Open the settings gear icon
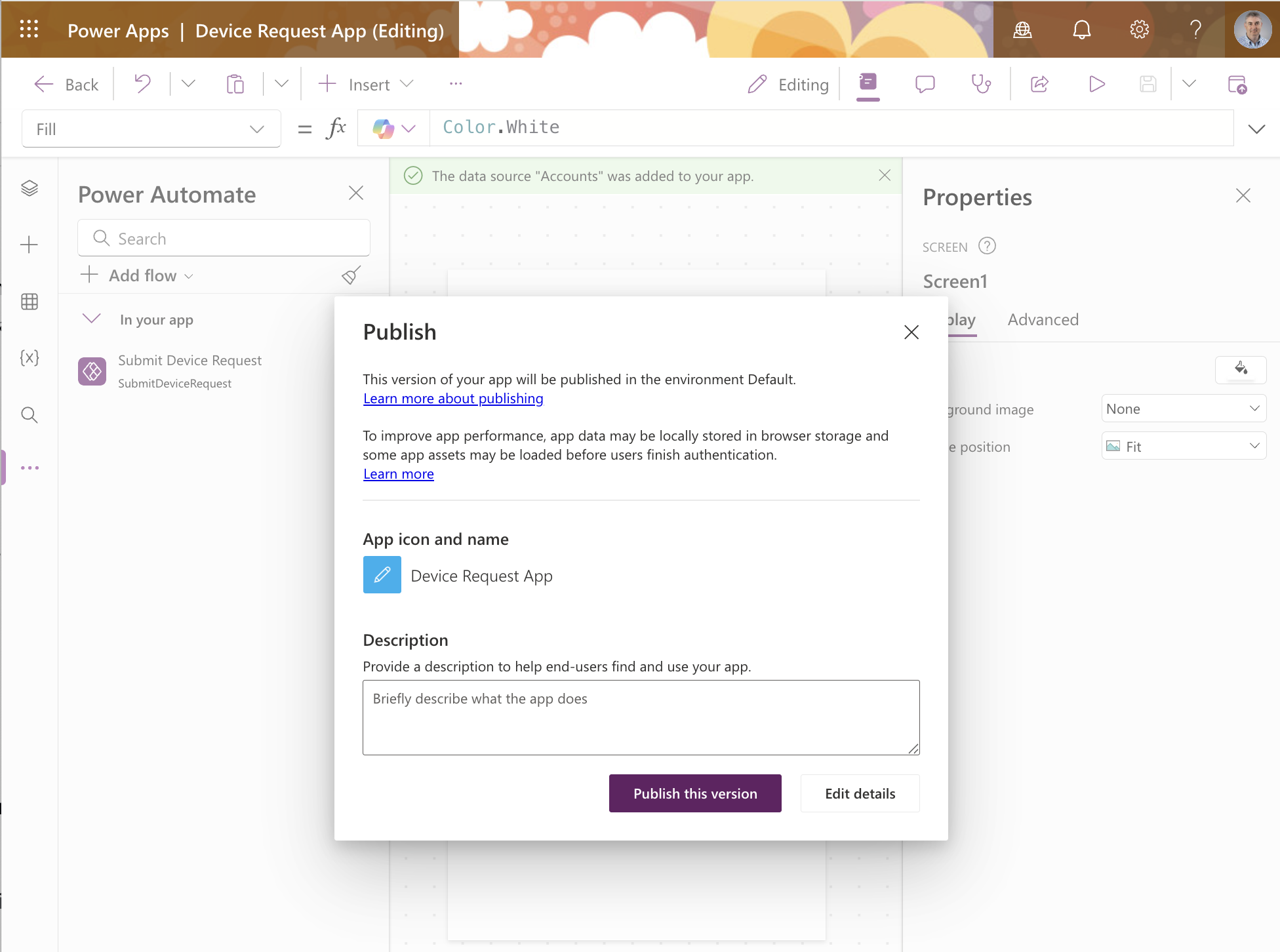The height and width of the screenshot is (952, 1280). pyautogui.click(x=1140, y=30)
